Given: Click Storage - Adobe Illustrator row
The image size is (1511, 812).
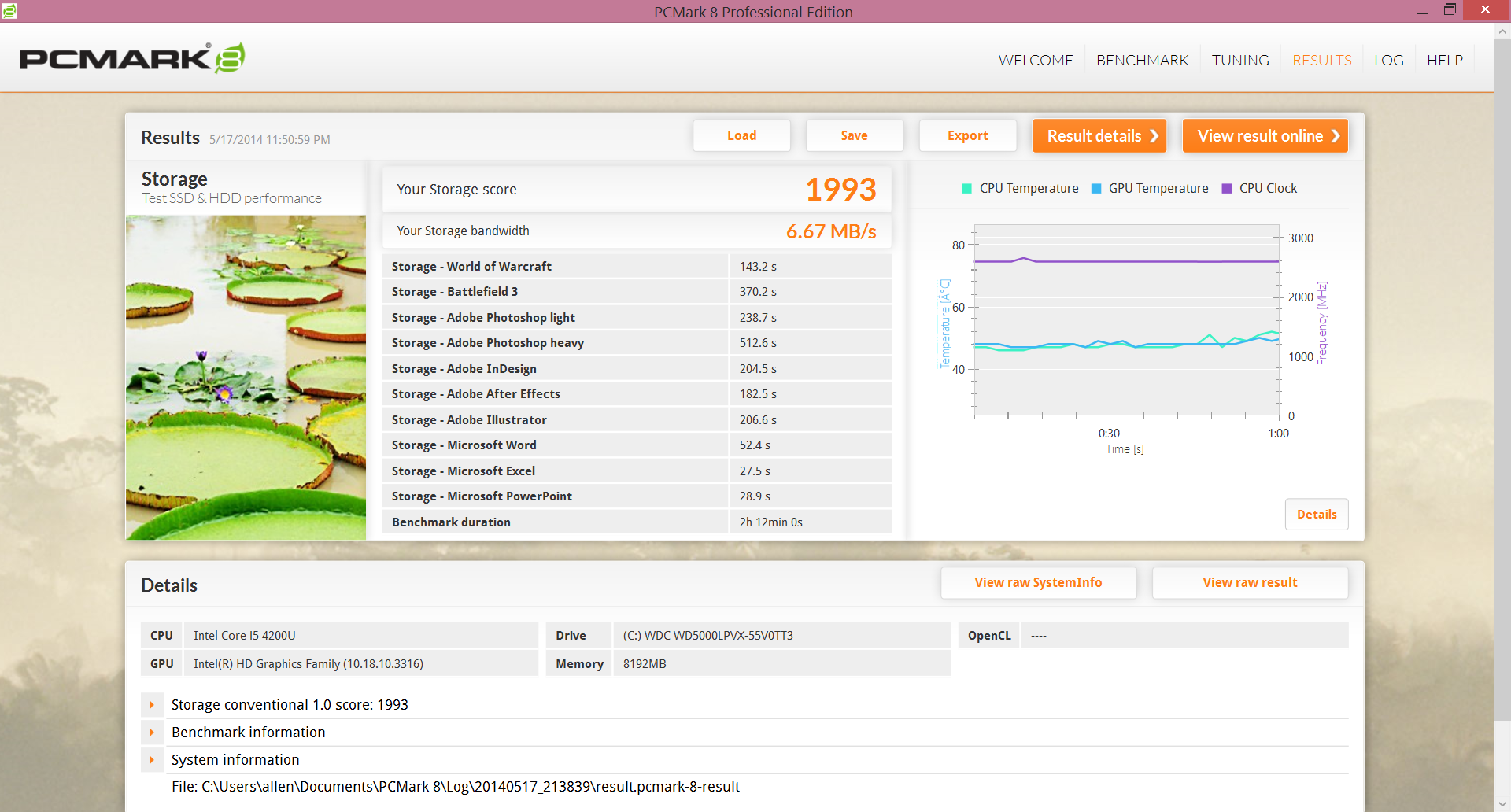Looking at the screenshot, I should point(637,419).
